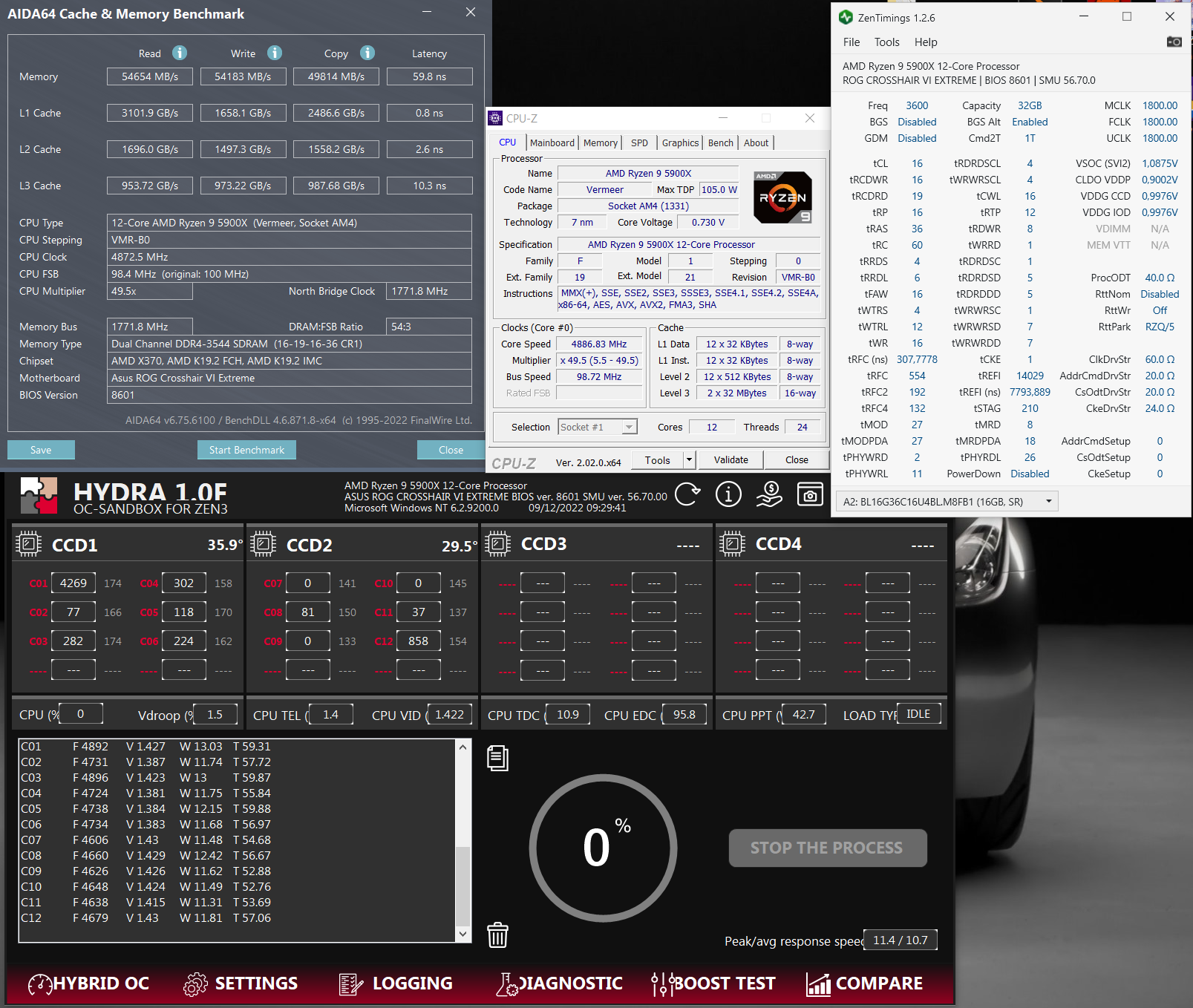Click the CCD2 chip icon
This screenshot has width=1193, height=1008.
[x=263, y=544]
